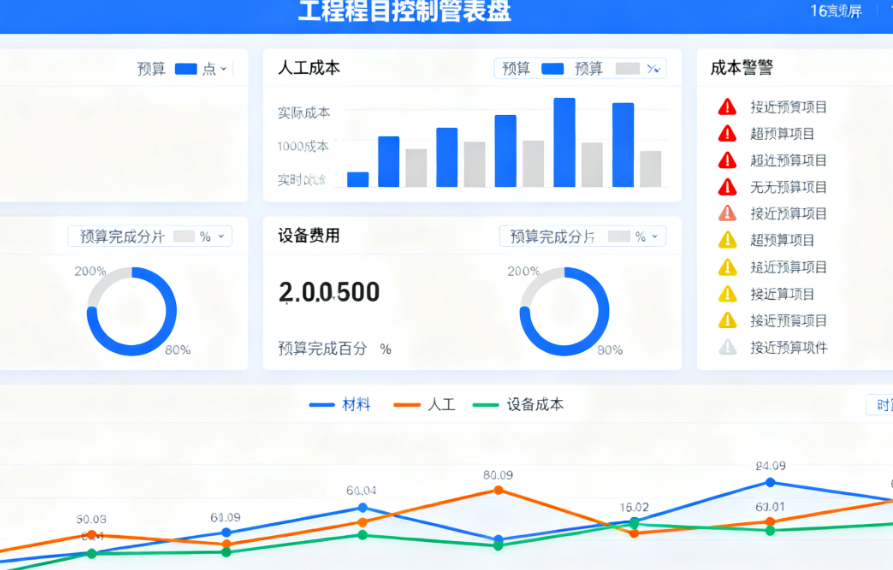Open the 预算 点 dropdown arrow
The image size is (893, 570).
(223, 69)
